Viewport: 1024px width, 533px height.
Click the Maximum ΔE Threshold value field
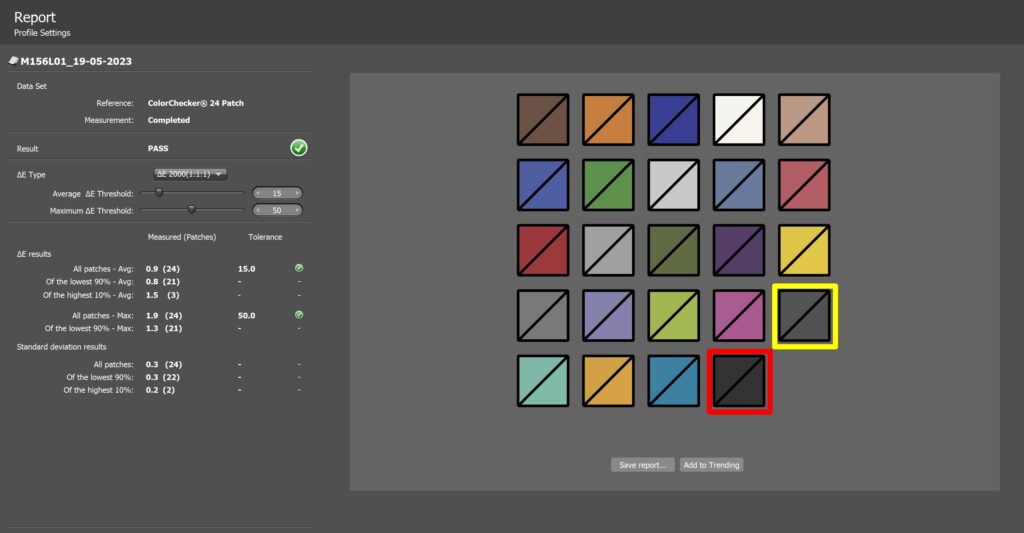pos(277,211)
